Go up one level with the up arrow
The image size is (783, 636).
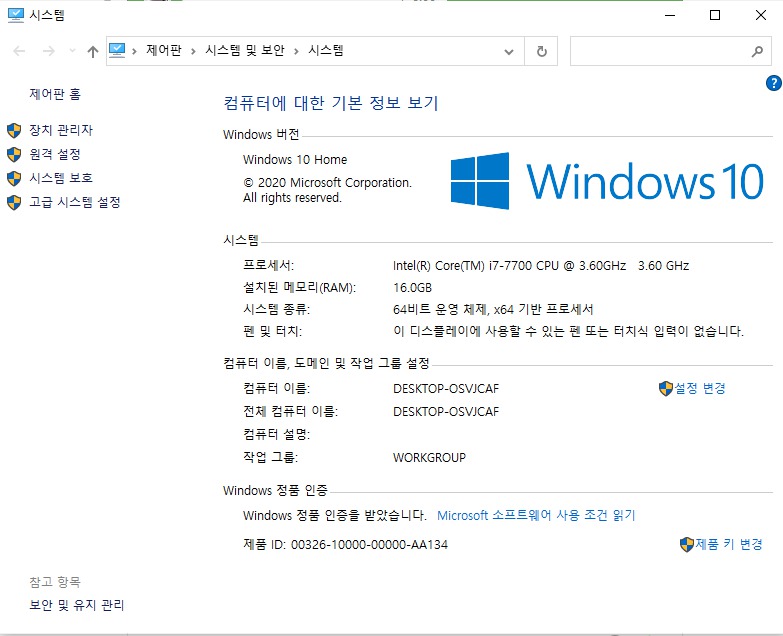pyautogui.click(x=93, y=51)
